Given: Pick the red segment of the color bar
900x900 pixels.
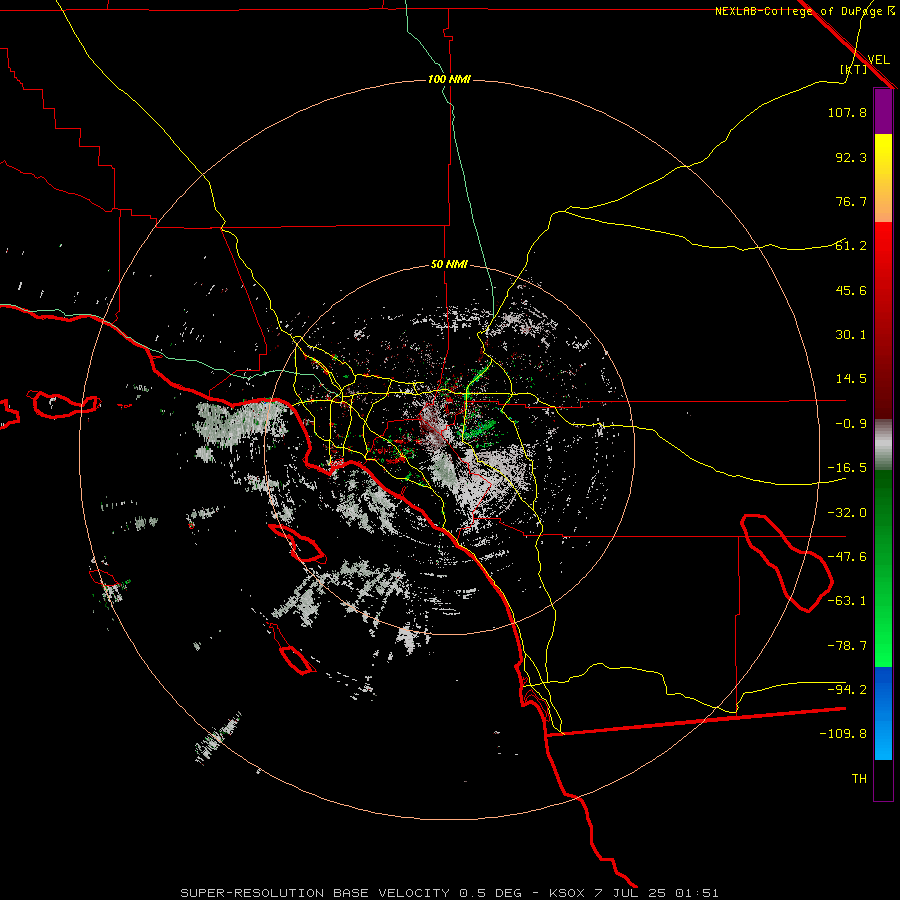Looking at the screenshot, I should point(883,320).
